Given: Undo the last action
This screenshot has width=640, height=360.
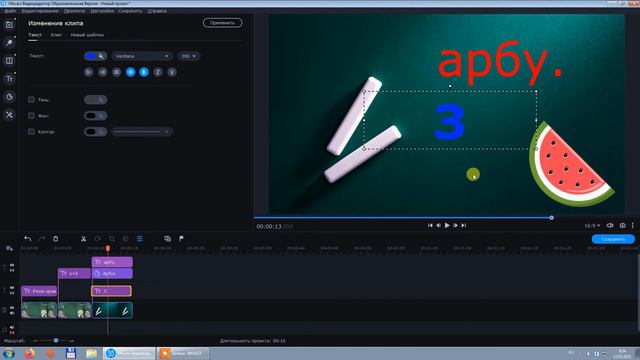Looking at the screenshot, I should (x=27, y=239).
